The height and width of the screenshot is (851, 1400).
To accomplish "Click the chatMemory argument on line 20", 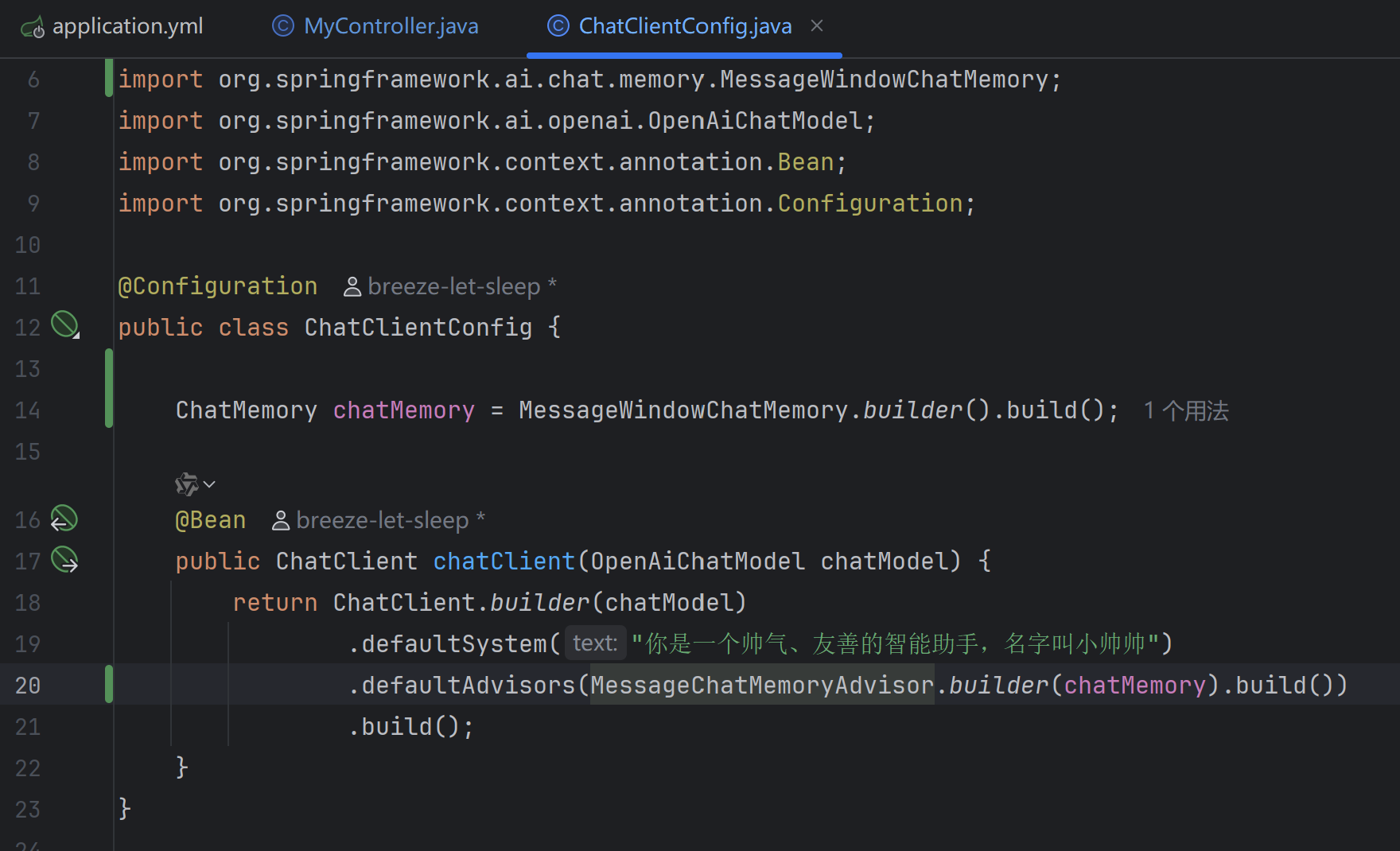I will pyautogui.click(x=1135, y=686).
